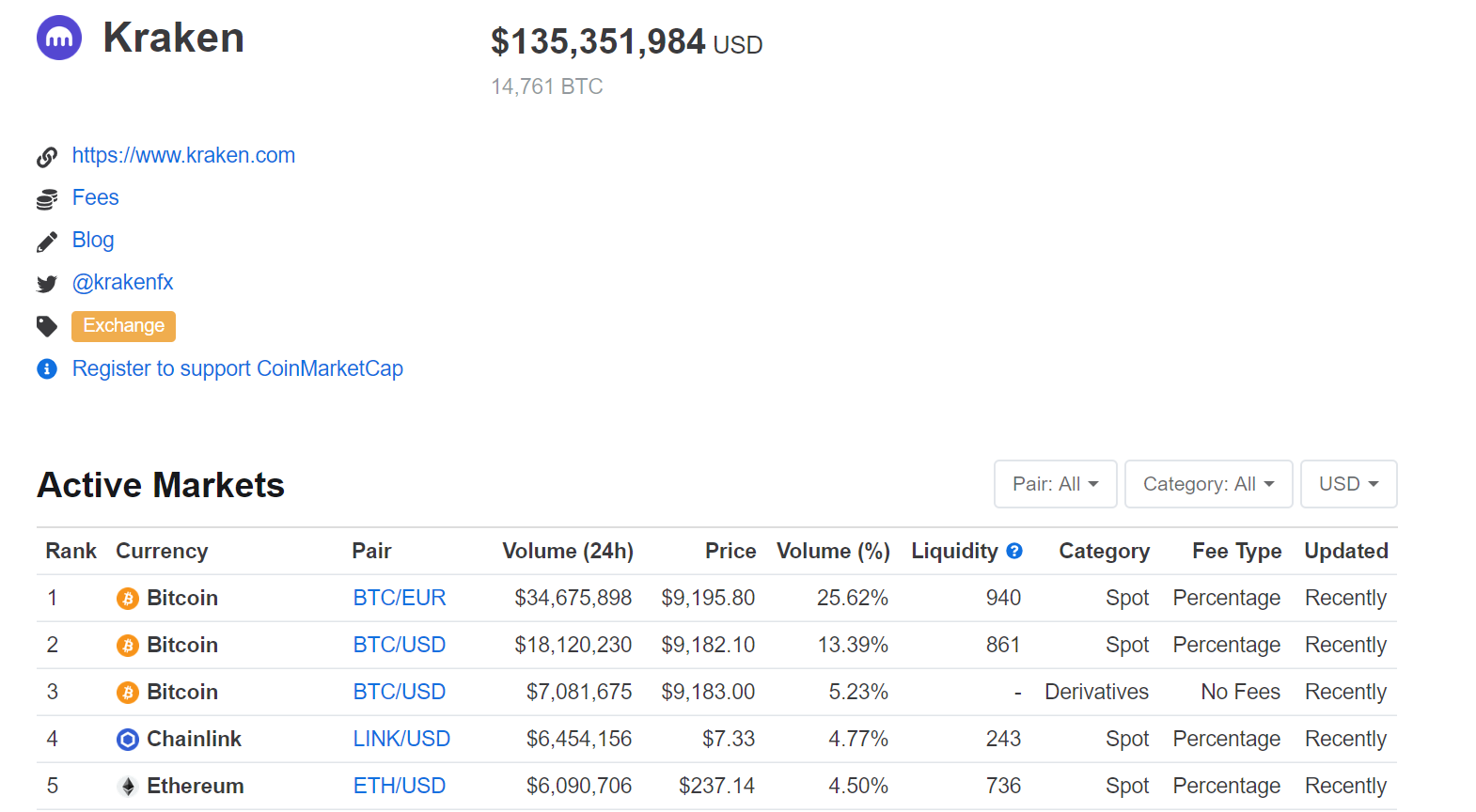
Task: Click the $7,081,675 volume value
Action: click(579, 692)
